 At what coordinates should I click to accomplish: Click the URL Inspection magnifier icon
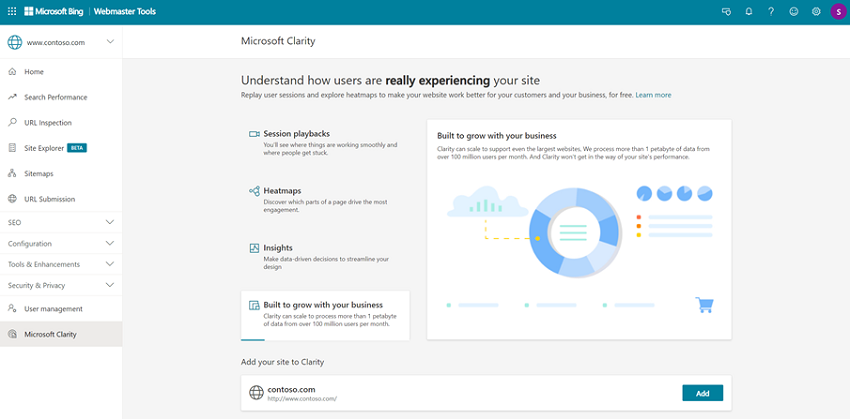click(12, 123)
